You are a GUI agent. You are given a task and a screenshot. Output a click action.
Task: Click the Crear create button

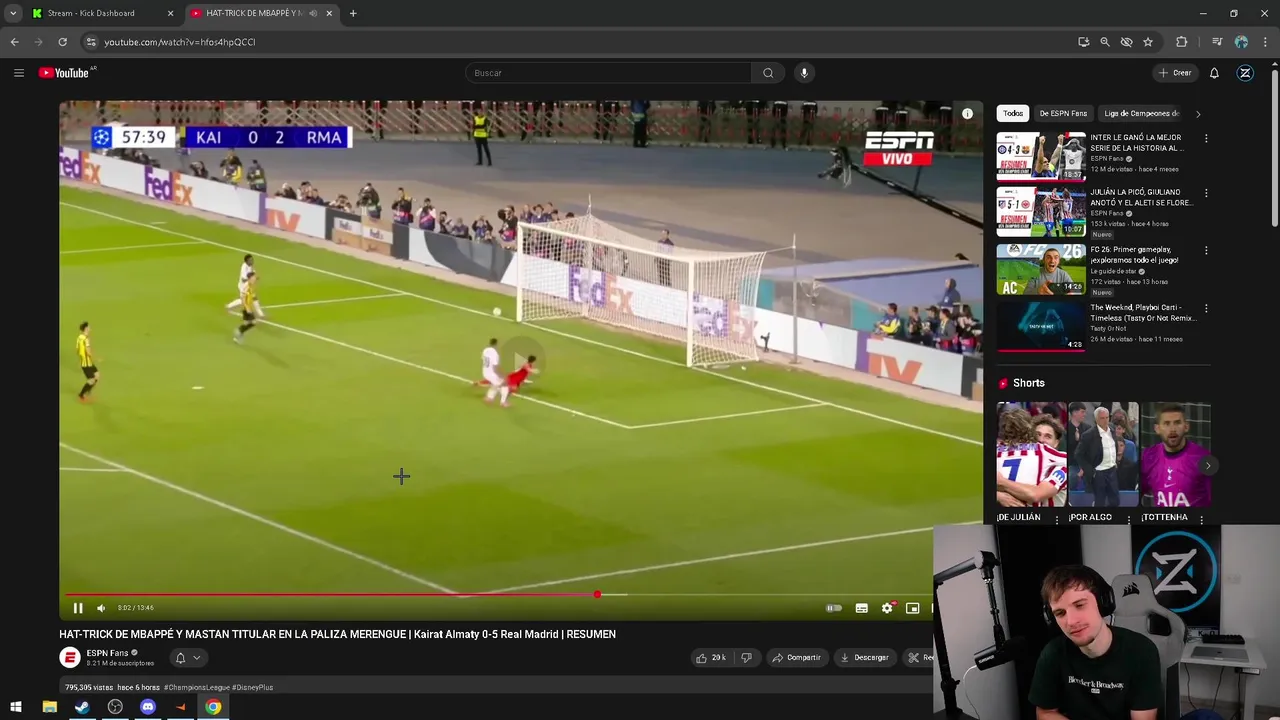coord(1174,73)
